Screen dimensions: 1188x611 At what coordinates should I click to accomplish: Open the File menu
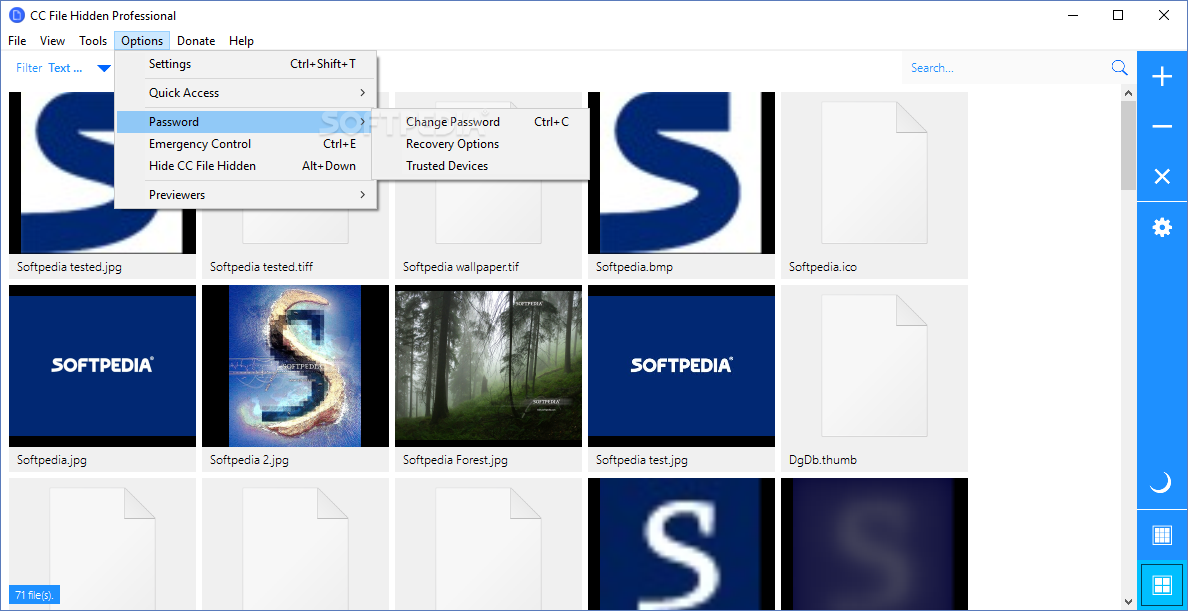coord(17,41)
